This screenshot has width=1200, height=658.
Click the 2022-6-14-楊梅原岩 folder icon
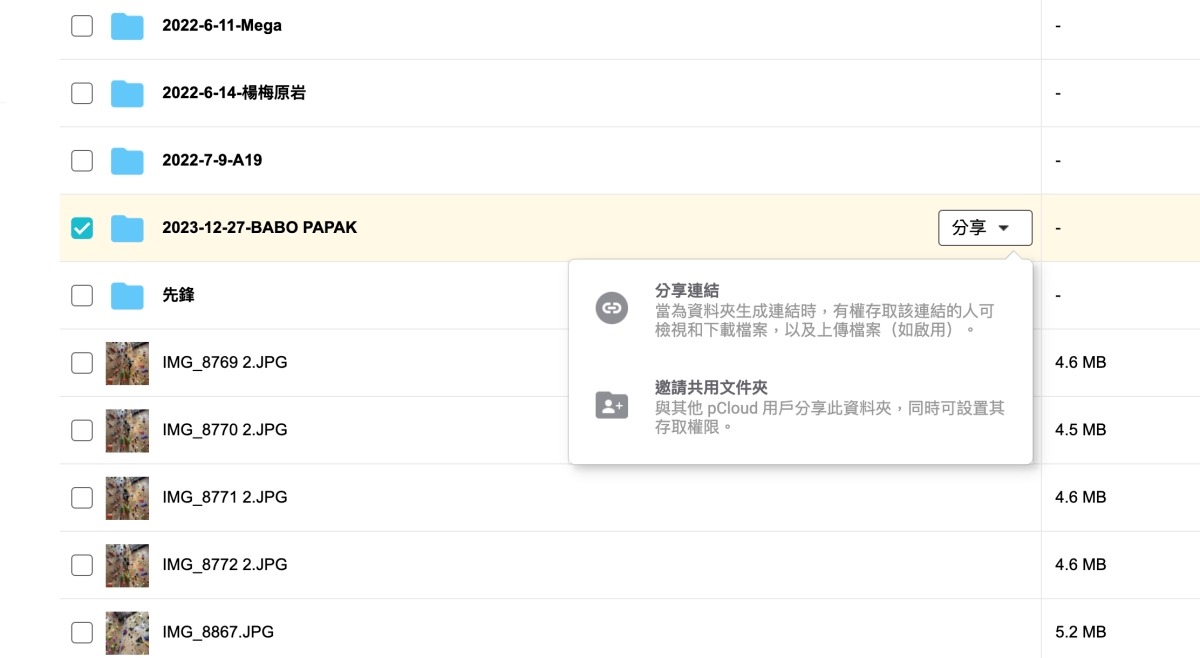(x=127, y=93)
